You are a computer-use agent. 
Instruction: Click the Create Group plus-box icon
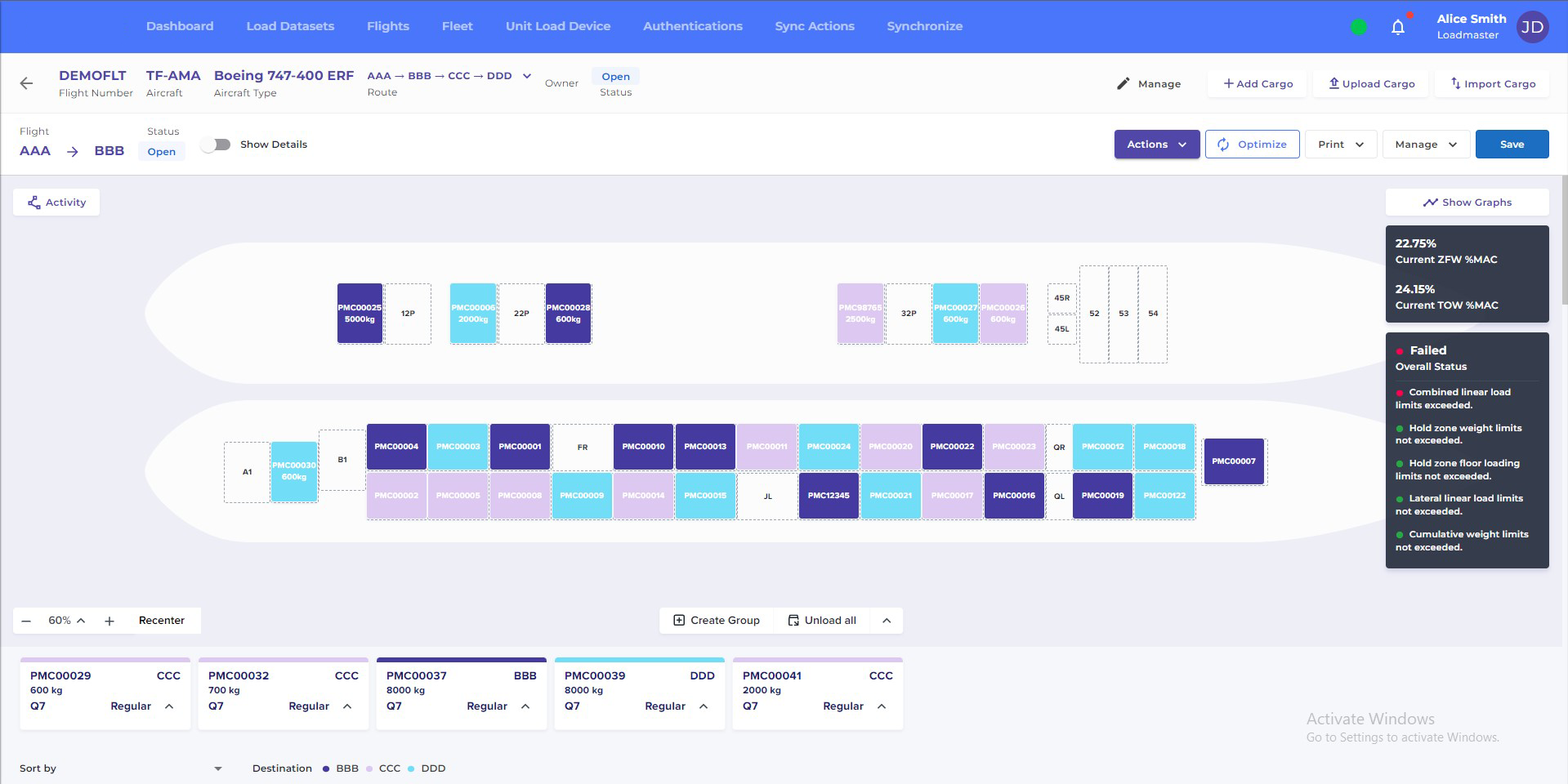[x=679, y=621]
